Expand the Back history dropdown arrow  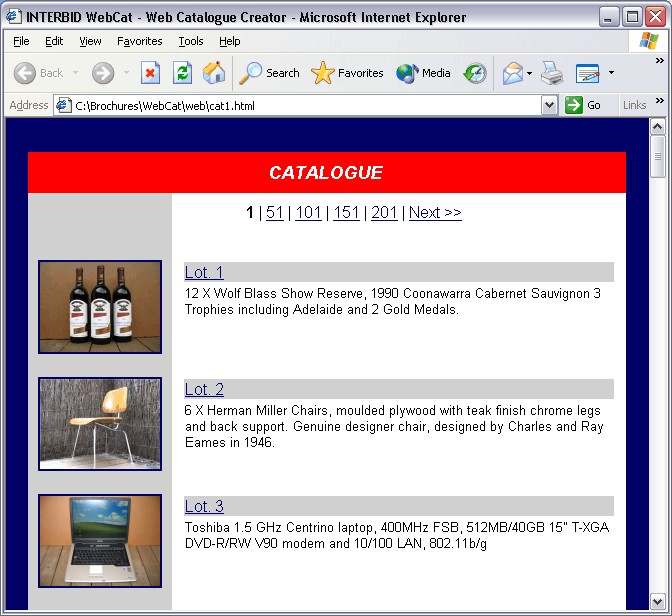click(76, 73)
